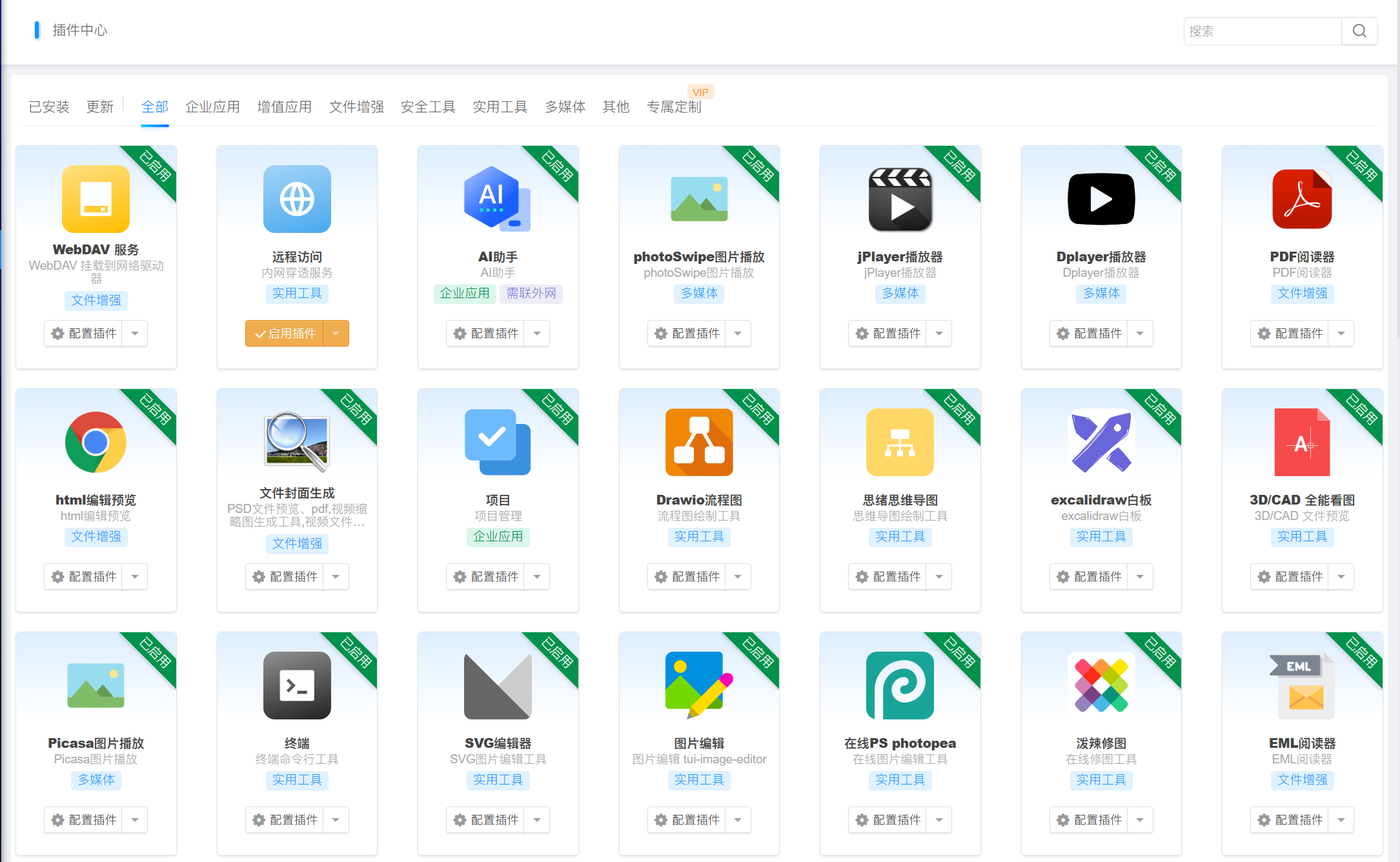Image resolution: width=1400 pixels, height=862 pixels.
Task: Open the 实用工具 tab
Action: [500, 106]
